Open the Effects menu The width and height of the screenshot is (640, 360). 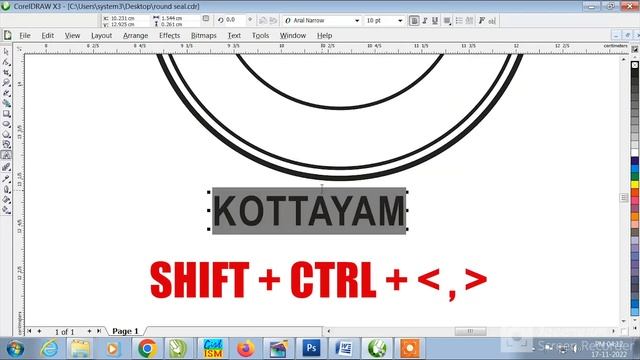click(169, 36)
